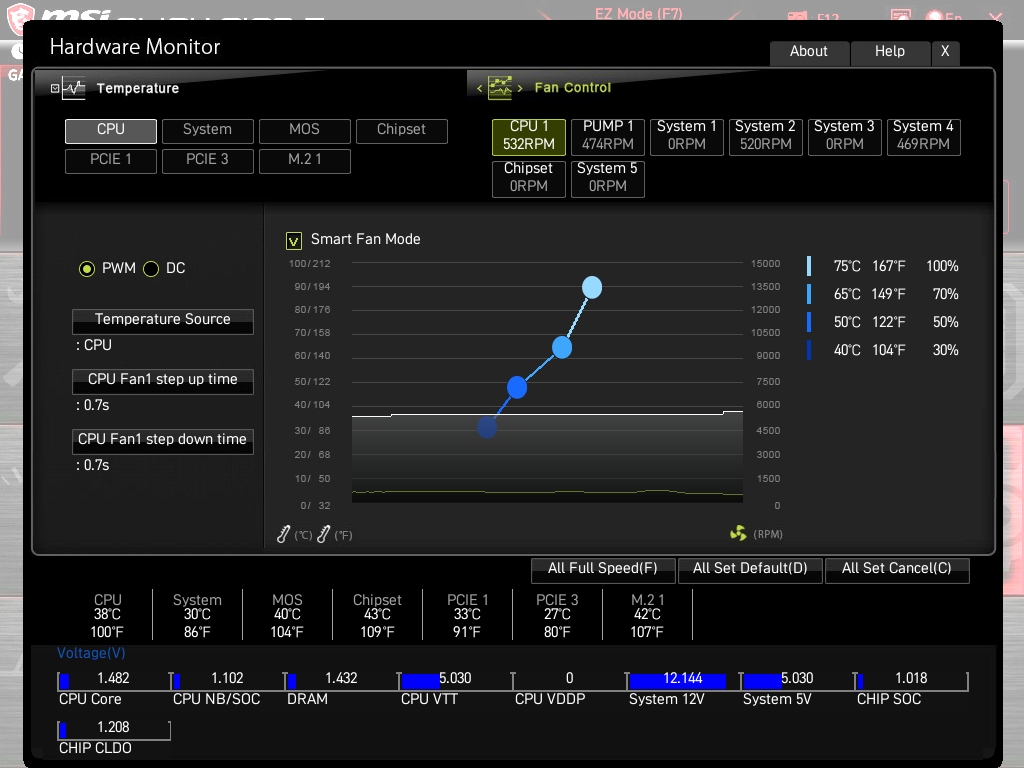Click the fan RPM icon
Screen dimensions: 1024x768
click(x=738, y=534)
